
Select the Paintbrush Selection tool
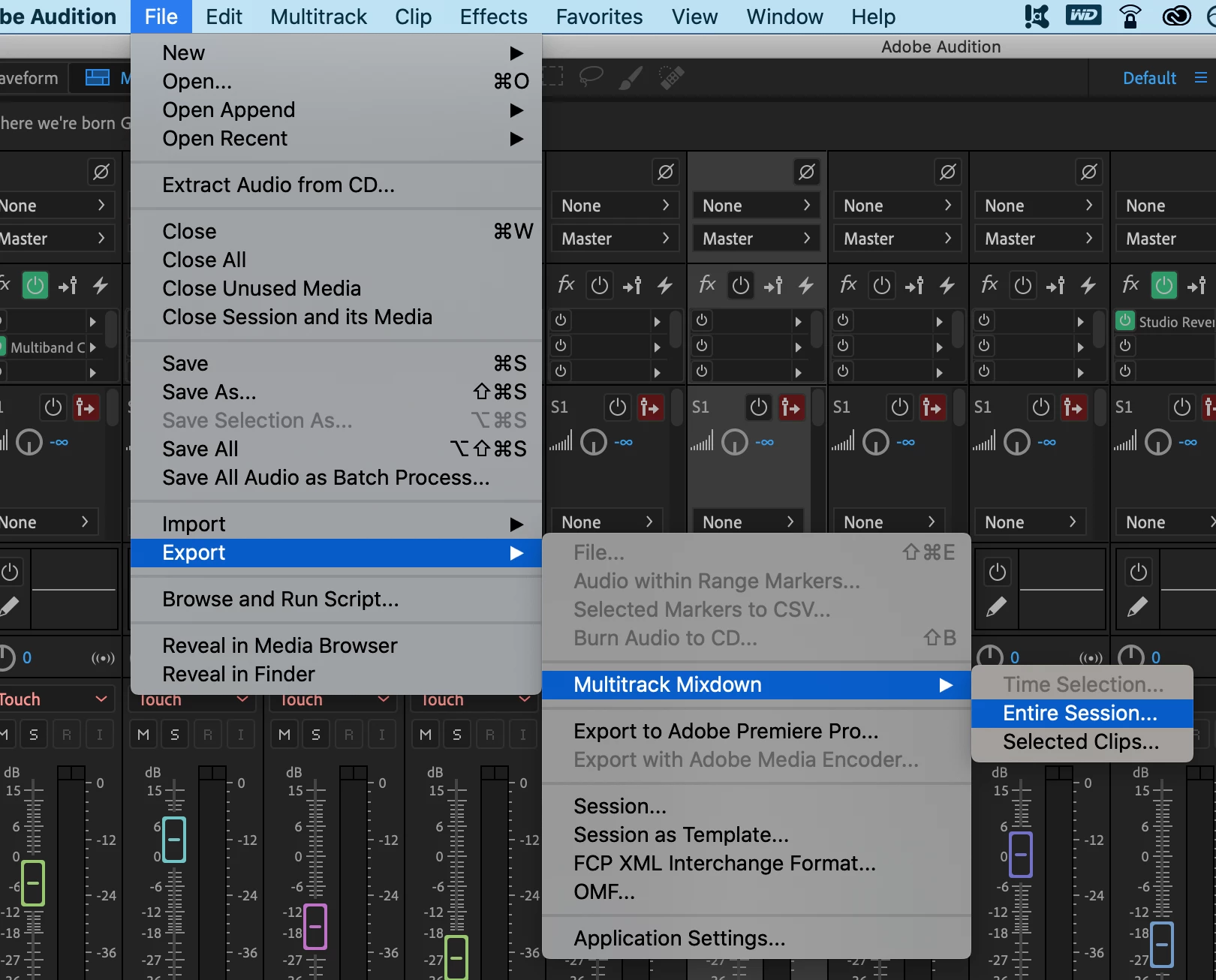pyautogui.click(x=631, y=77)
